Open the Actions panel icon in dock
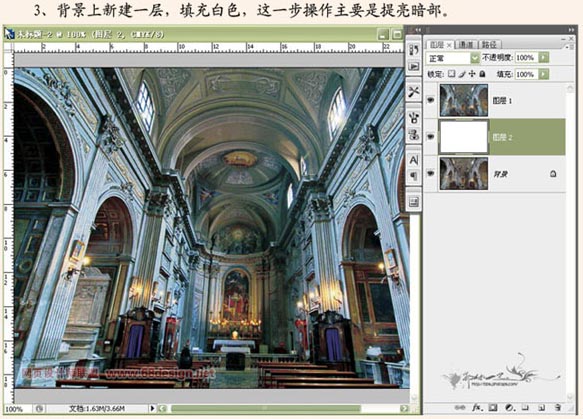The height and width of the screenshot is (419, 583). point(413,67)
